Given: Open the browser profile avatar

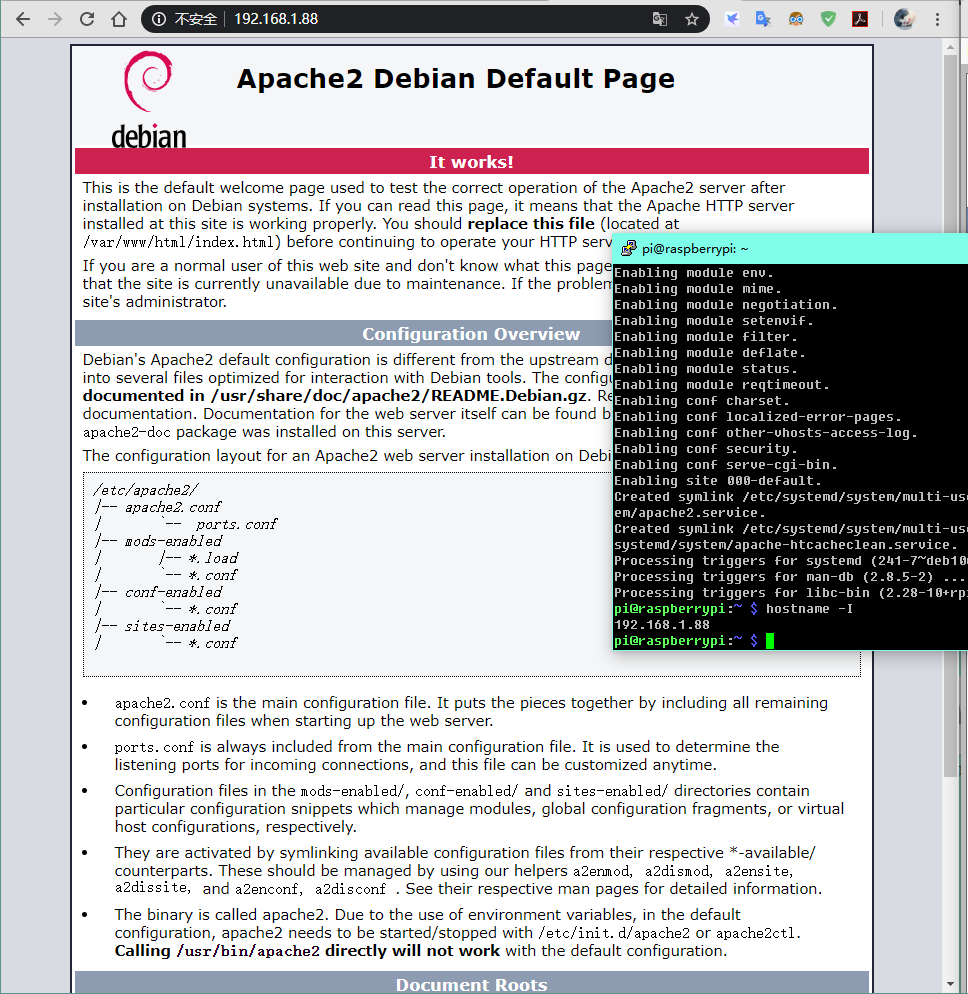Looking at the screenshot, I should 904,19.
